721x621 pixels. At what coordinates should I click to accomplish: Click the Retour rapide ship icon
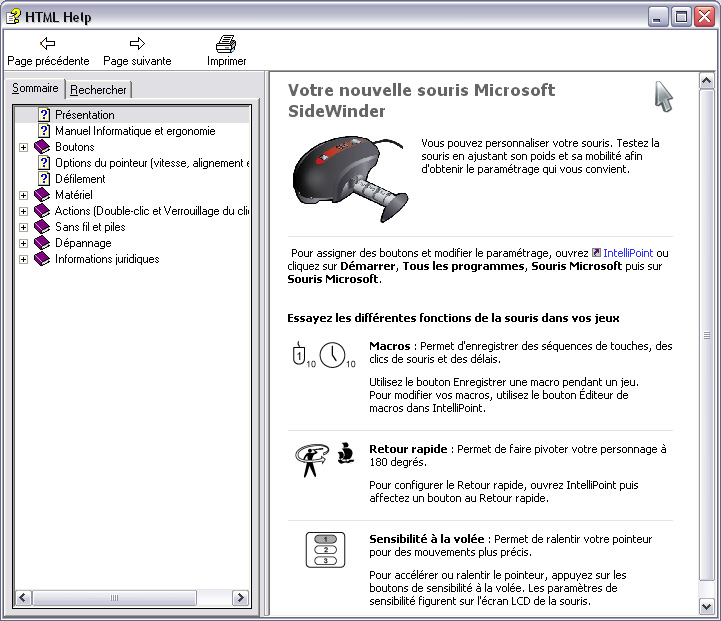coord(346,453)
